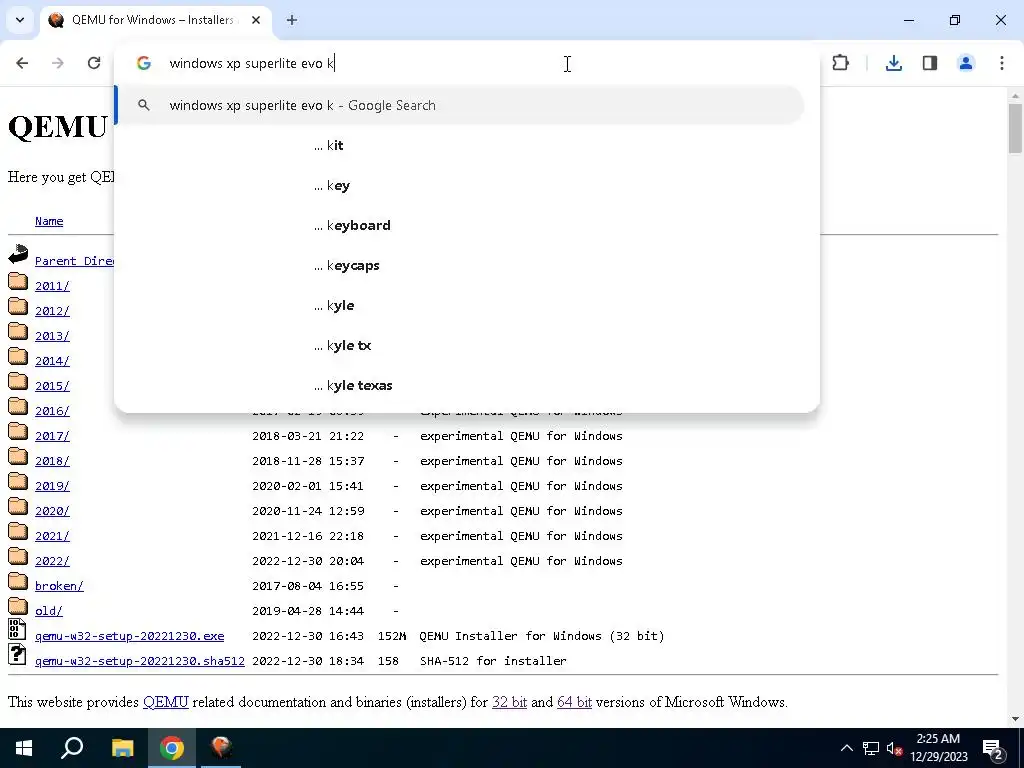Go back using the browser back arrow
This screenshot has height=768, width=1024.
22,63
